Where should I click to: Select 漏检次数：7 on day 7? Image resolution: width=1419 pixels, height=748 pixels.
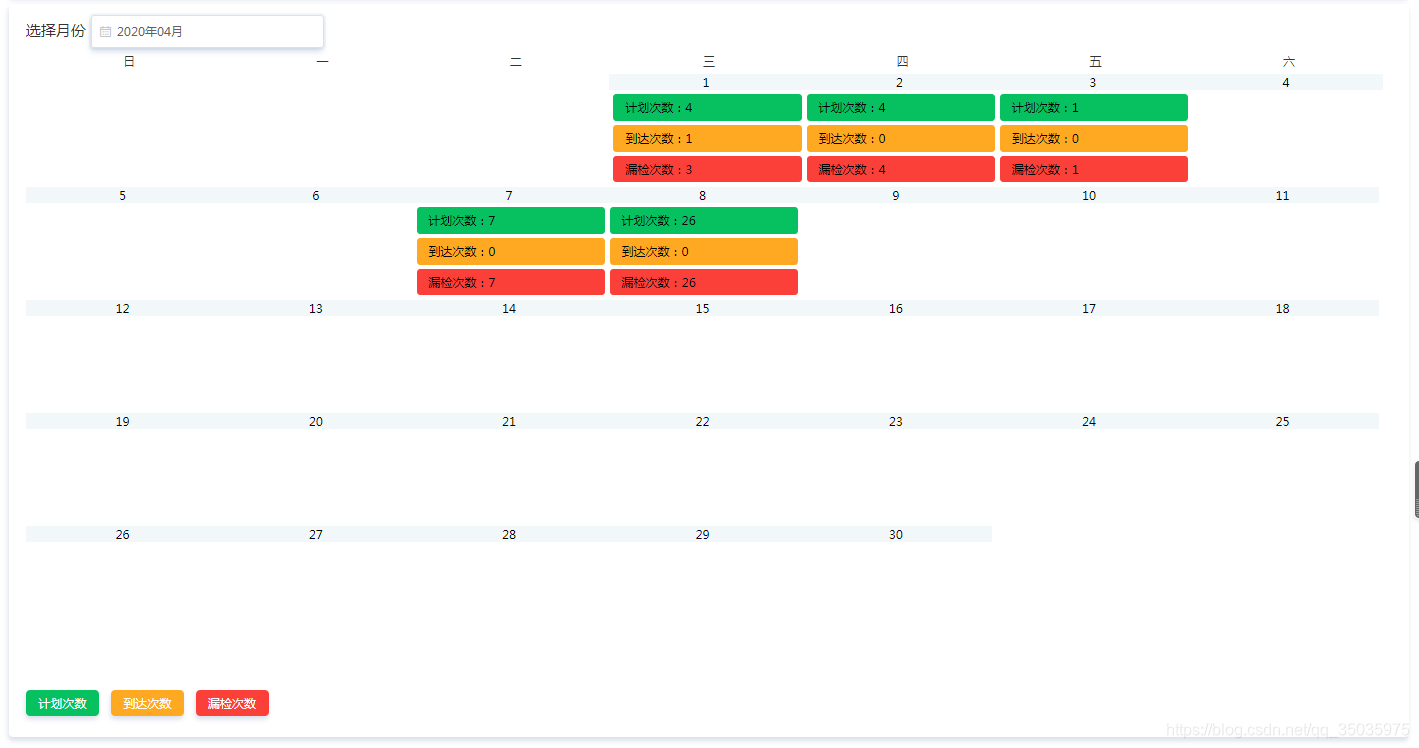click(510, 282)
